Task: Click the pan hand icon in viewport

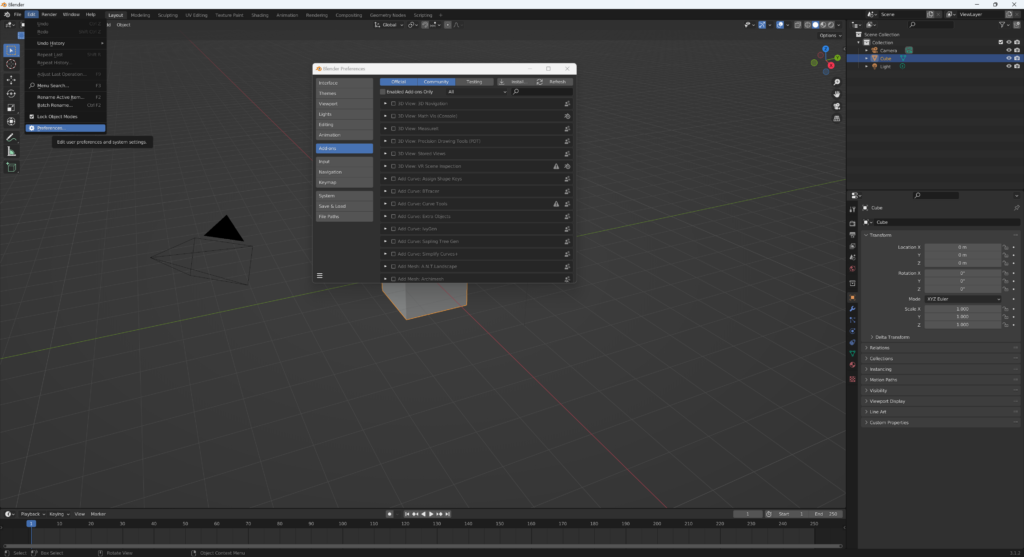Action: pos(837,94)
